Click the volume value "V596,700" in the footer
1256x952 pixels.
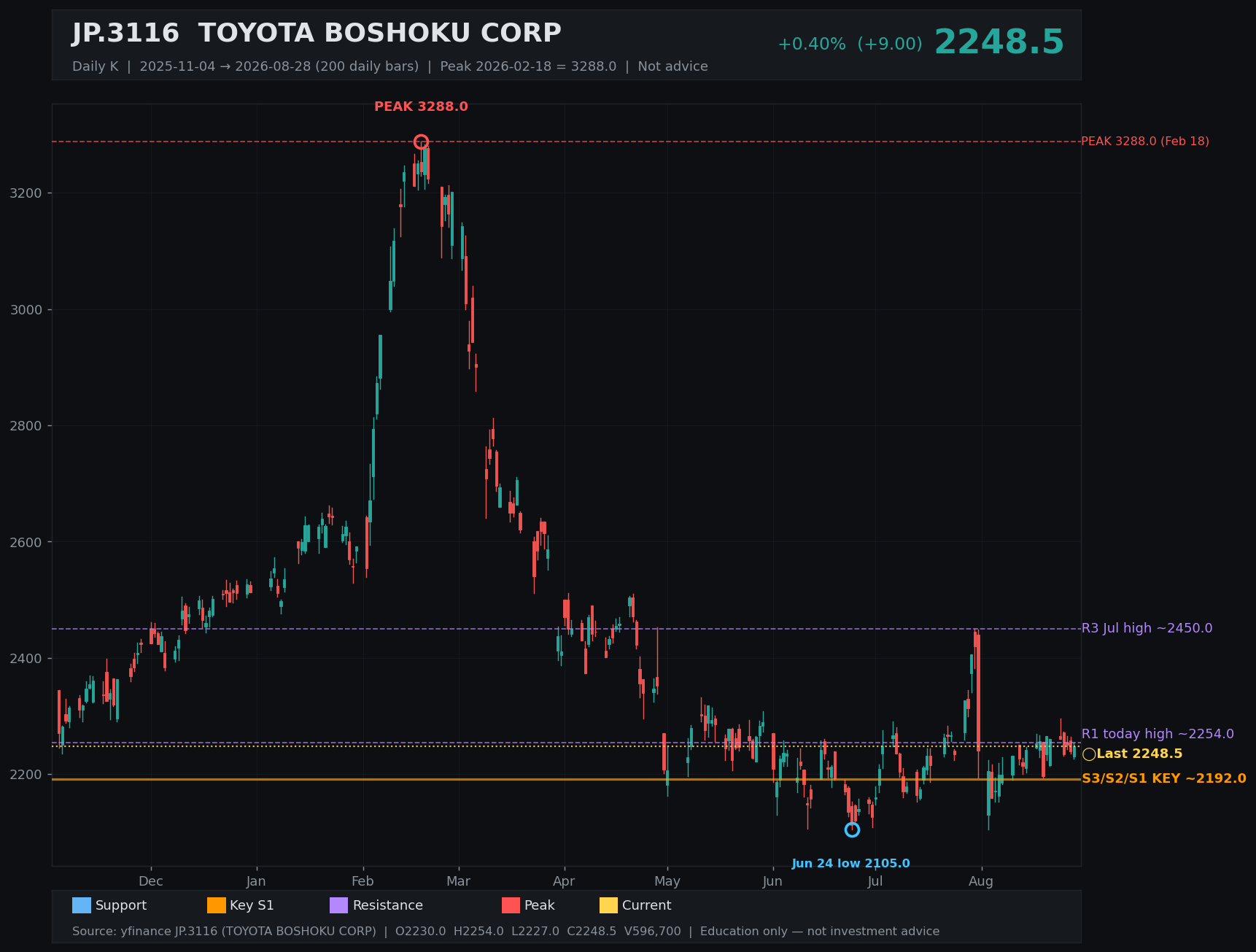pos(653,932)
